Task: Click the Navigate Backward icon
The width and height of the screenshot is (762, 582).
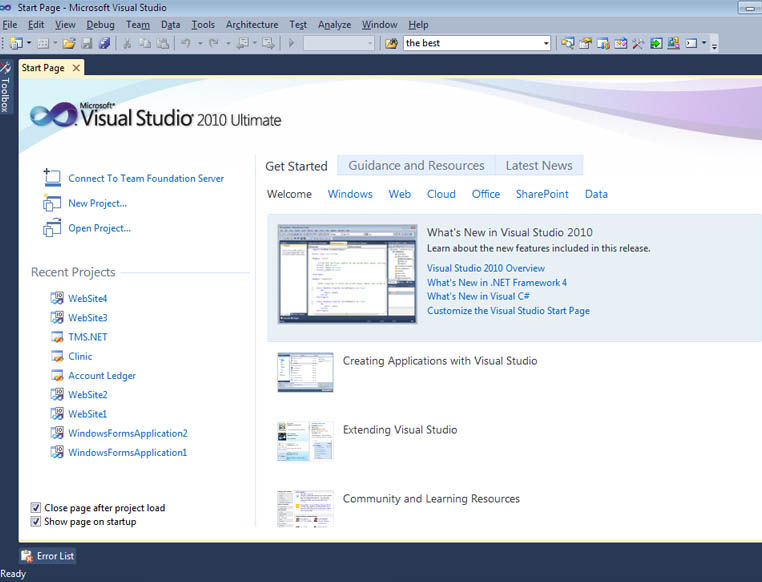Action: click(242, 43)
